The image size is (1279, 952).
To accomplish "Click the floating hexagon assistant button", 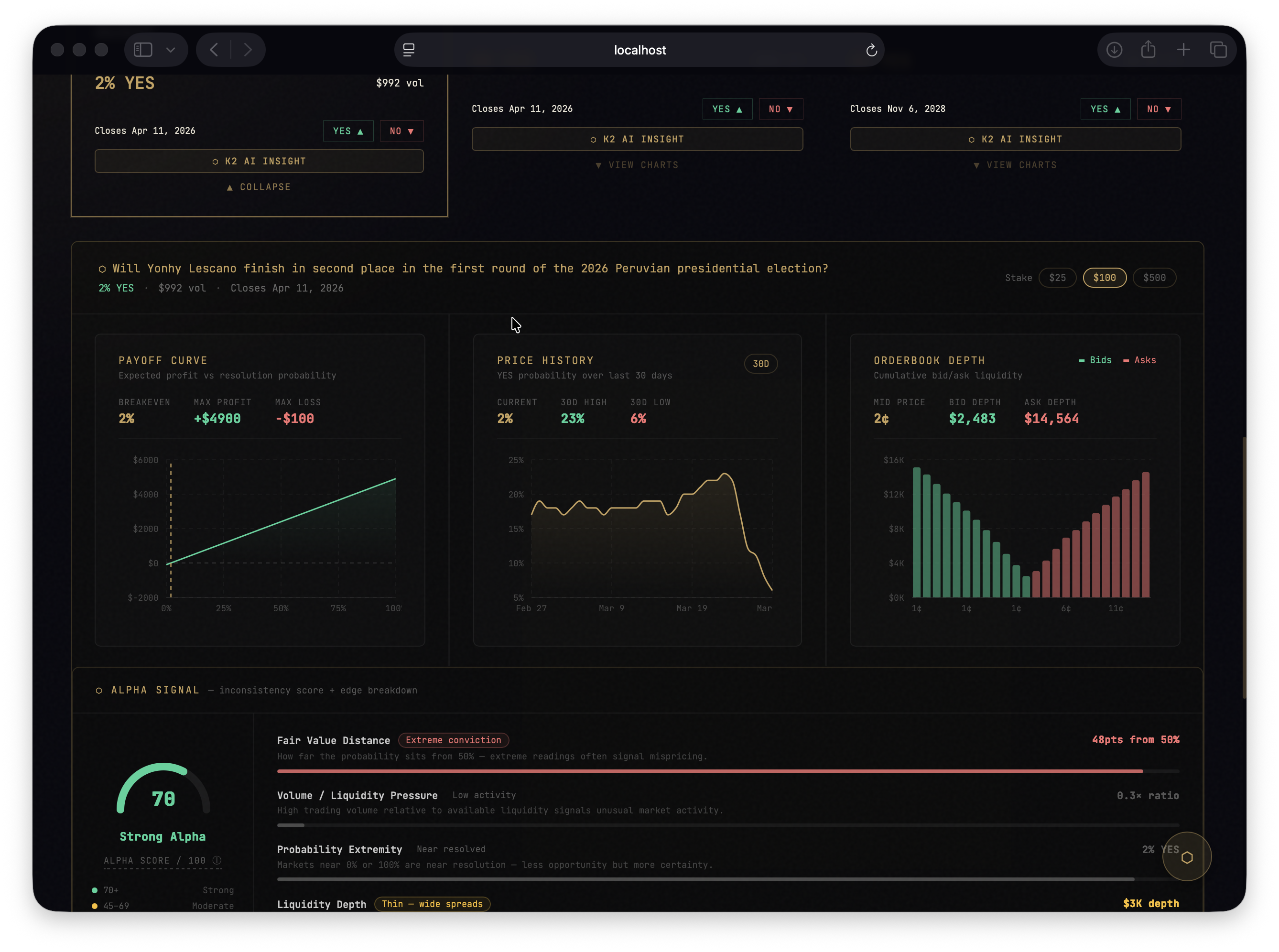I will click(x=1186, y=857).
